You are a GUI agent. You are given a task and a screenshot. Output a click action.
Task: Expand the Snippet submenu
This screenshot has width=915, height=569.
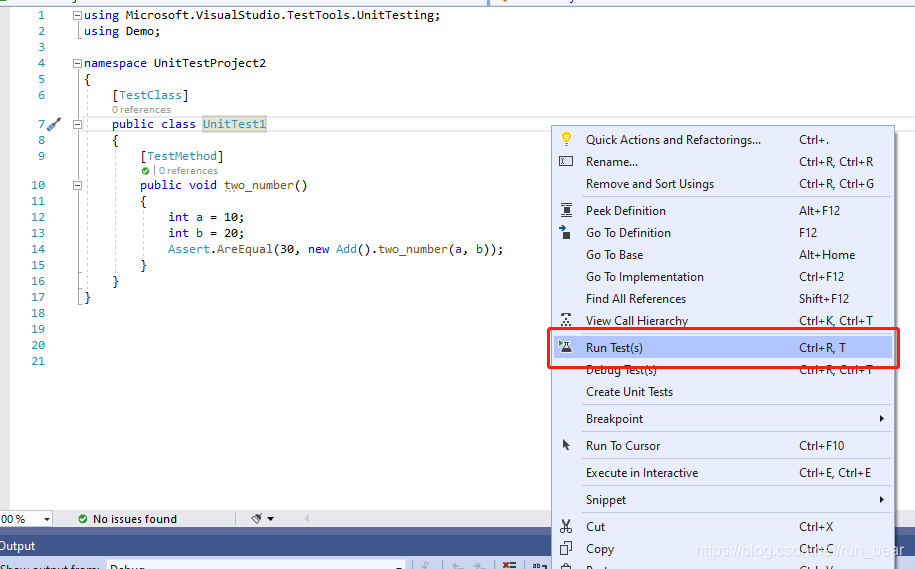(881, 500)
